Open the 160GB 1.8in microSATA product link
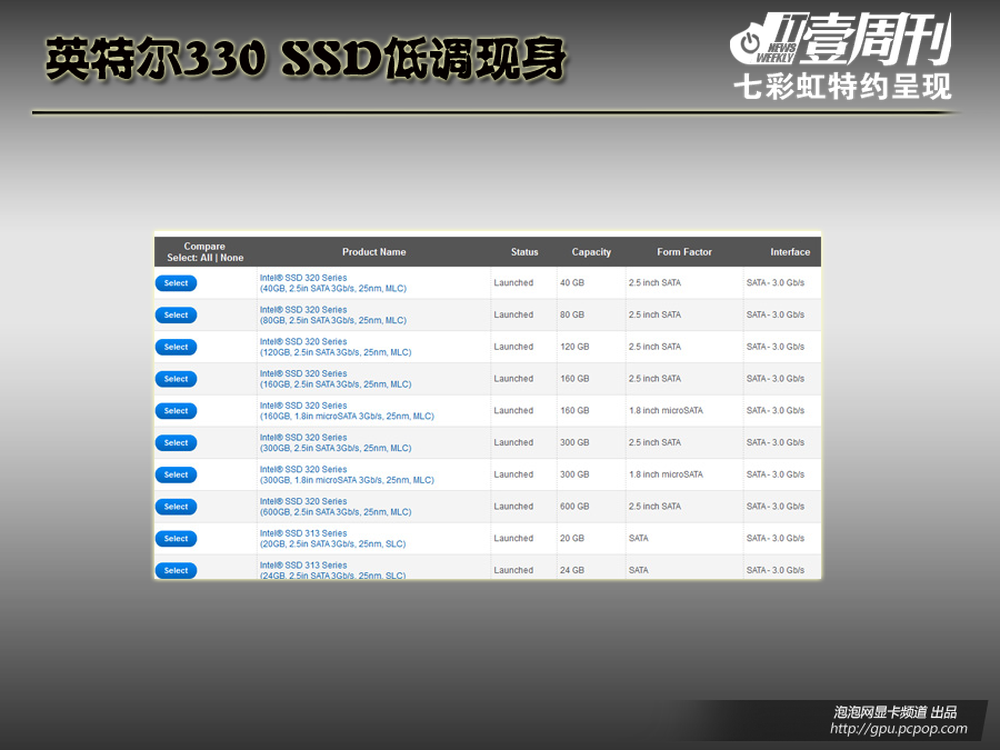Screen dimensions: 1000x750 pyautogui.click(x=347, y=411)
